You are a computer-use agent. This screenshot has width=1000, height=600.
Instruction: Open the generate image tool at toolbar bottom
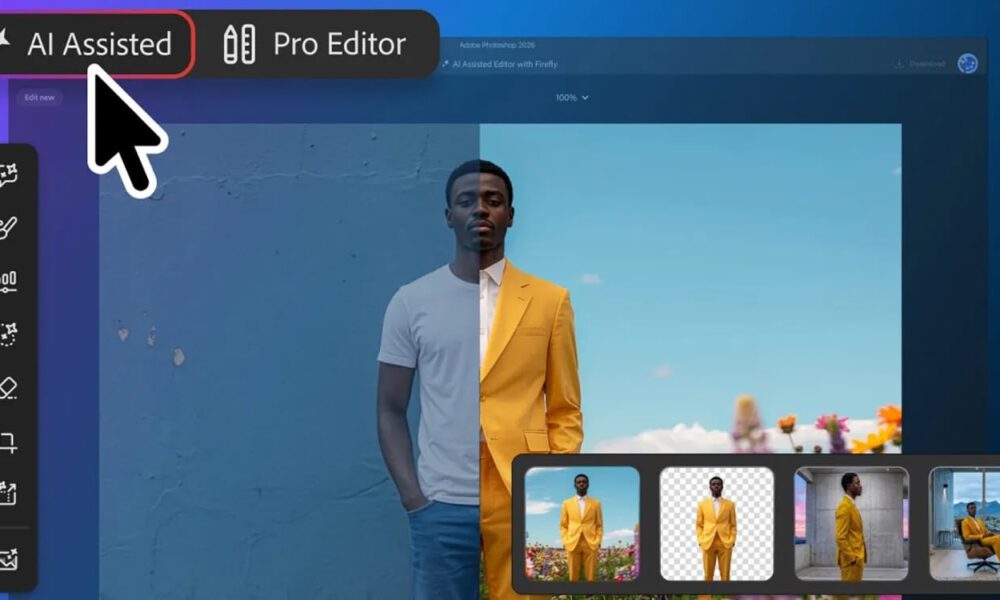[9, 559]
